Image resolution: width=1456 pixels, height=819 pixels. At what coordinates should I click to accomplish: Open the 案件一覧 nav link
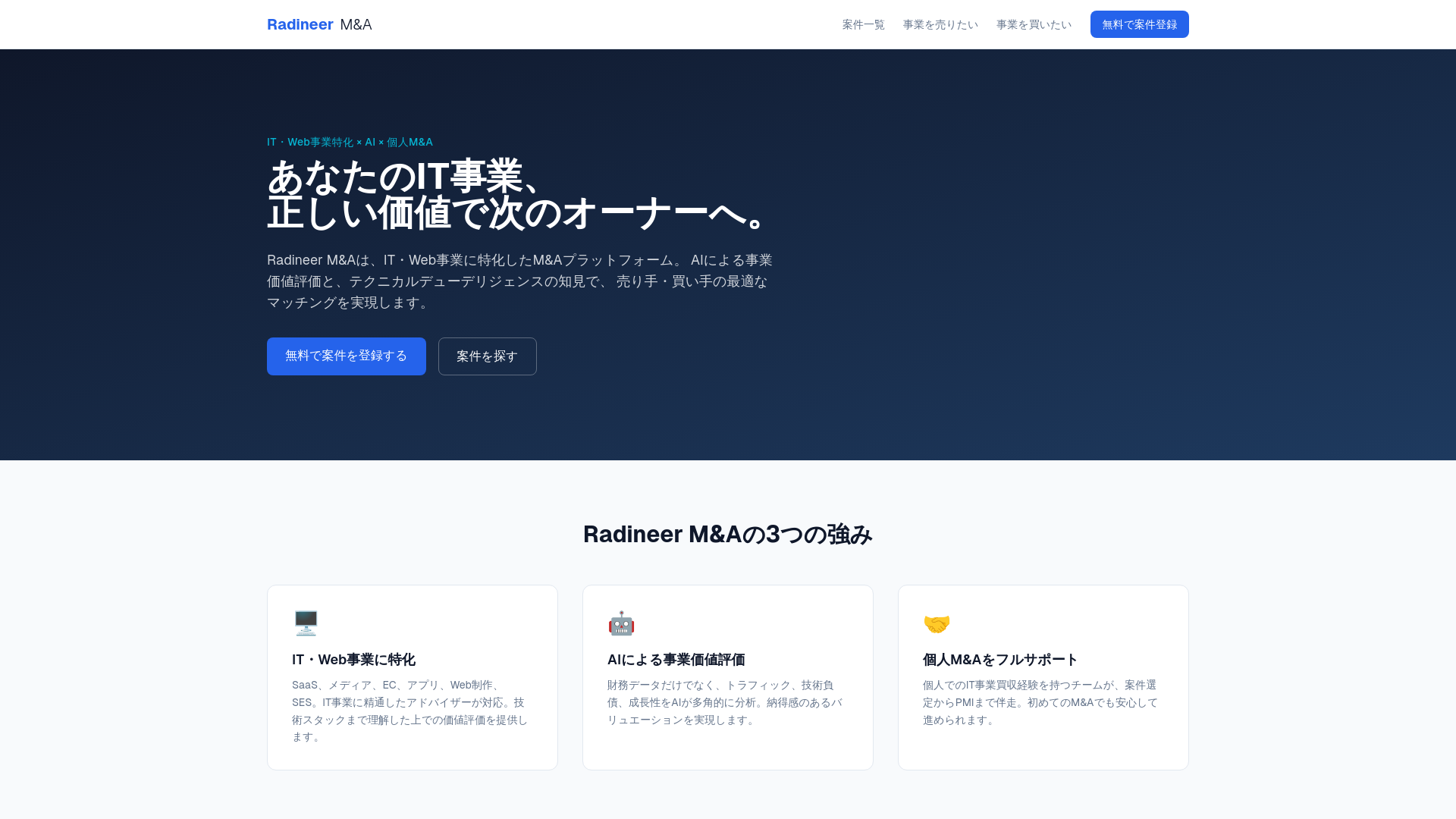pyautogui.click(x=863, y=24)
